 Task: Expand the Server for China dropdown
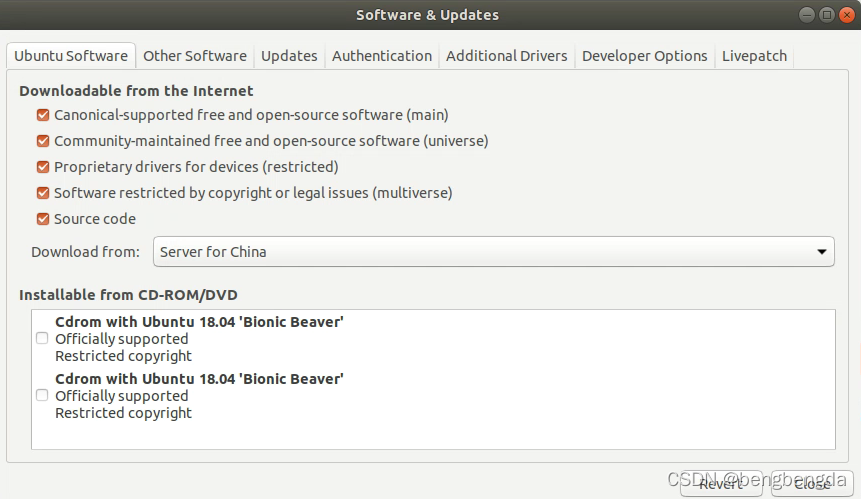click(494, 251)
